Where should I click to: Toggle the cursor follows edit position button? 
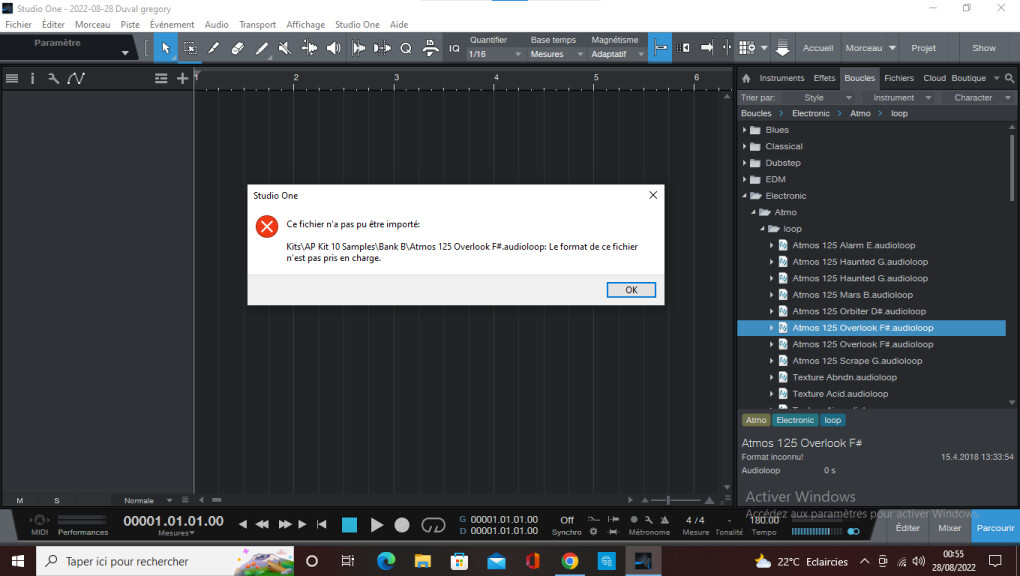(727, 48)
